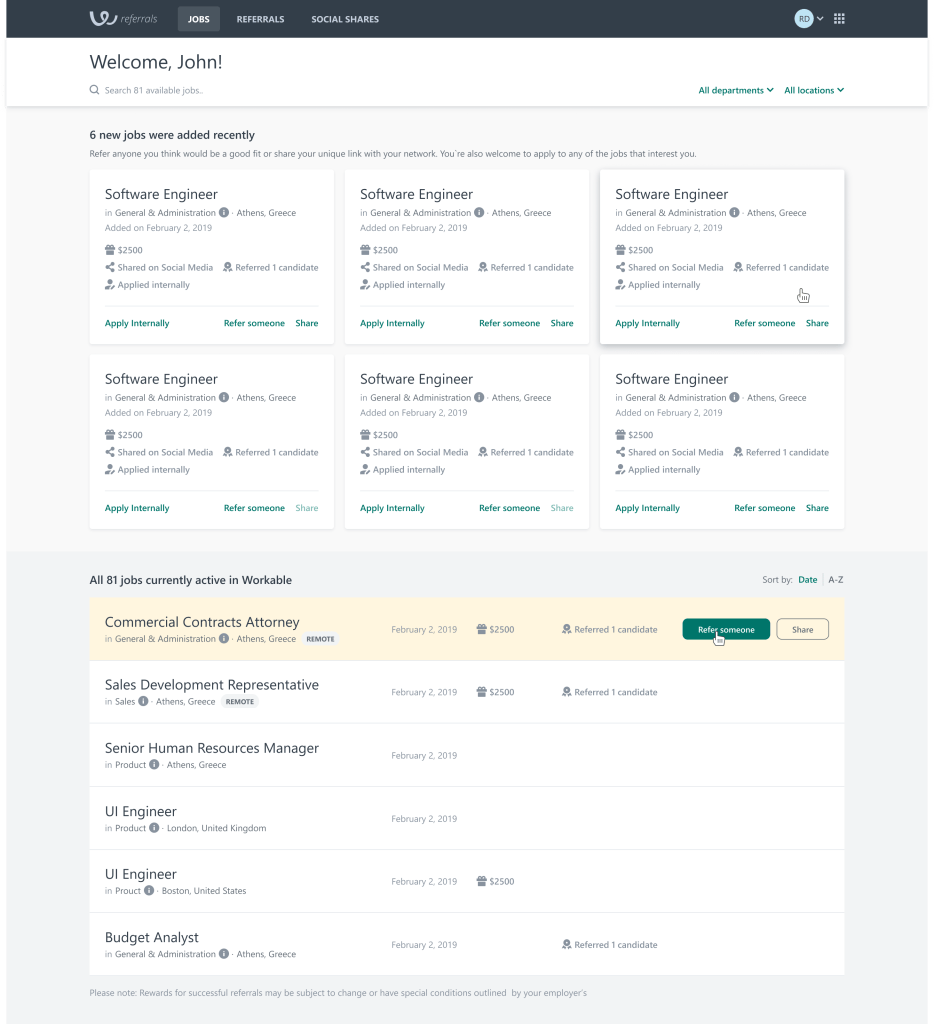Screen dimensions: 934x1024
Task: Open the apps grid icon in header
Action: pyautogui.click(x=839, y=19)
